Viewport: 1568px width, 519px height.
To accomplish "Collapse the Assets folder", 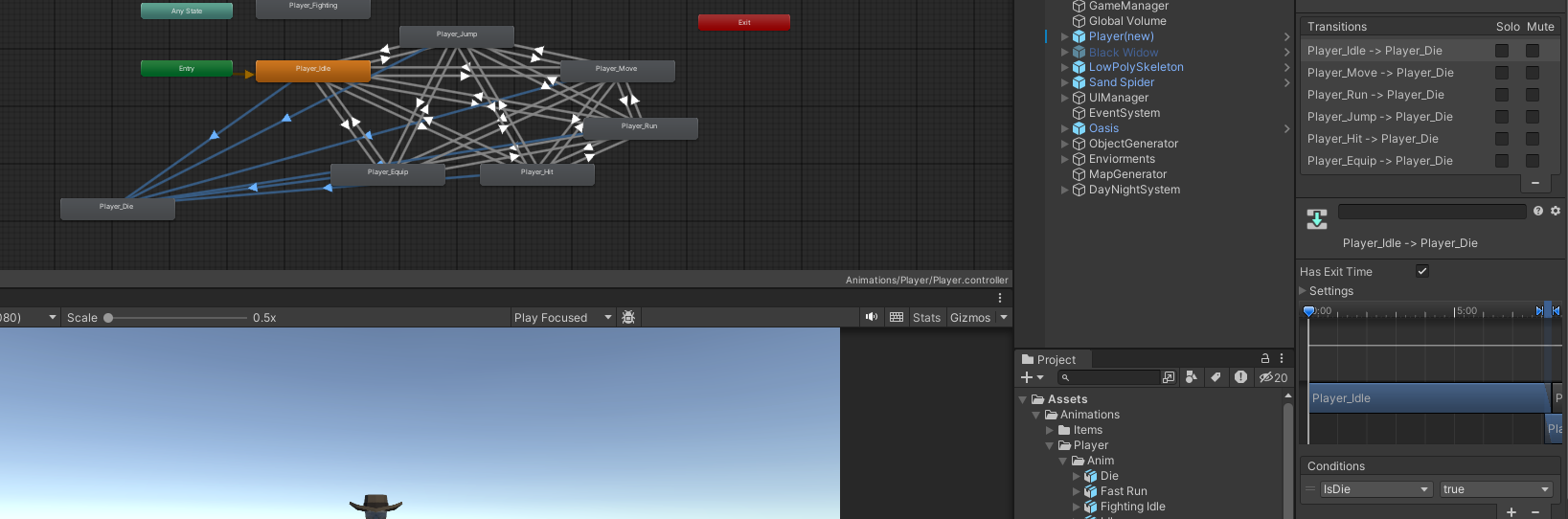I will pyautogui.click(x=1023, y=399).
